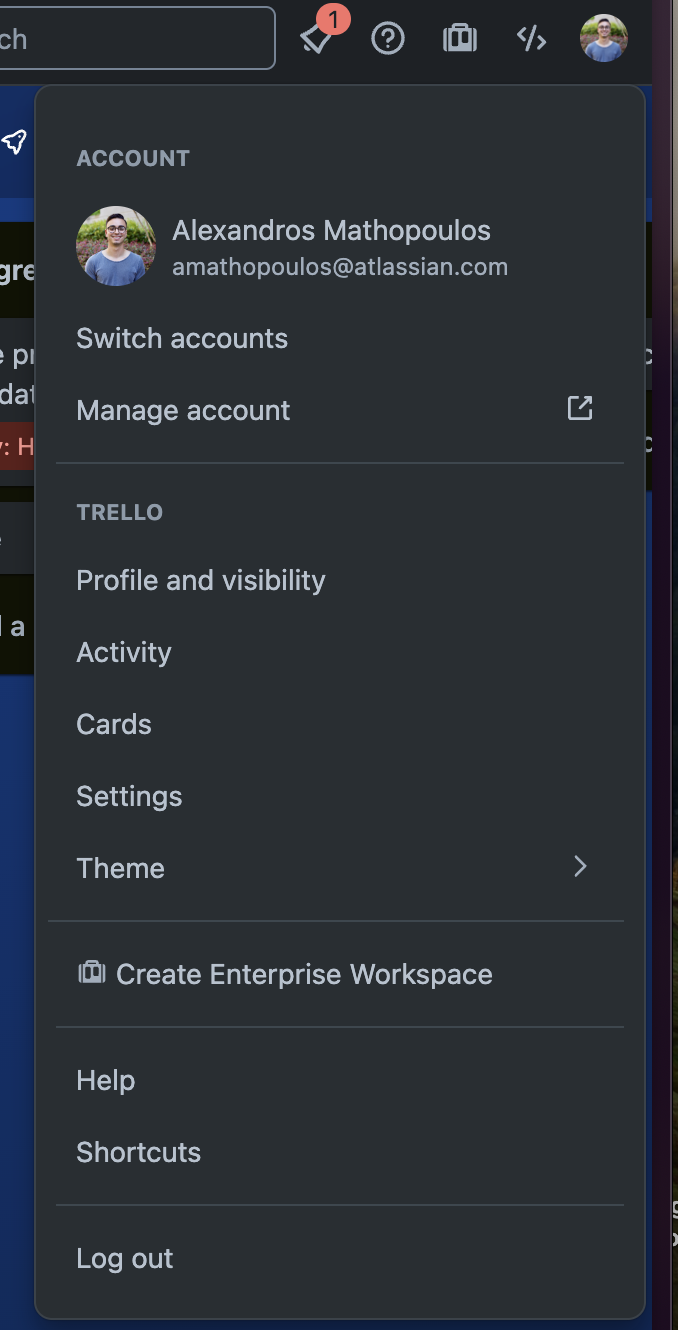Click the help question mark icon
678x1330 pixels.
pyautogui.click(x=388, y=38)
